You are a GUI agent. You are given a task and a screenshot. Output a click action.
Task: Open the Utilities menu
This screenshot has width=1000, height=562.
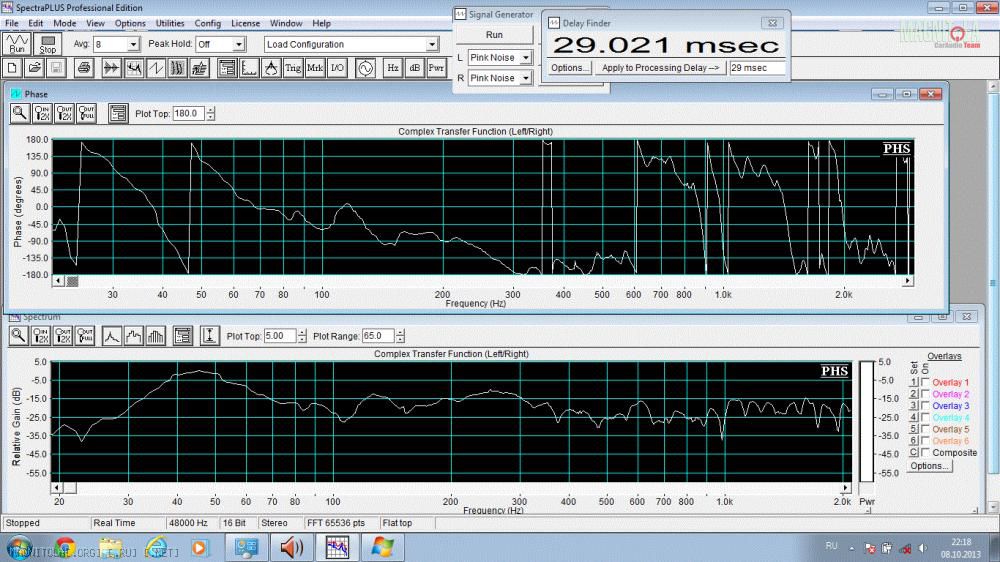tap(170, 23)
